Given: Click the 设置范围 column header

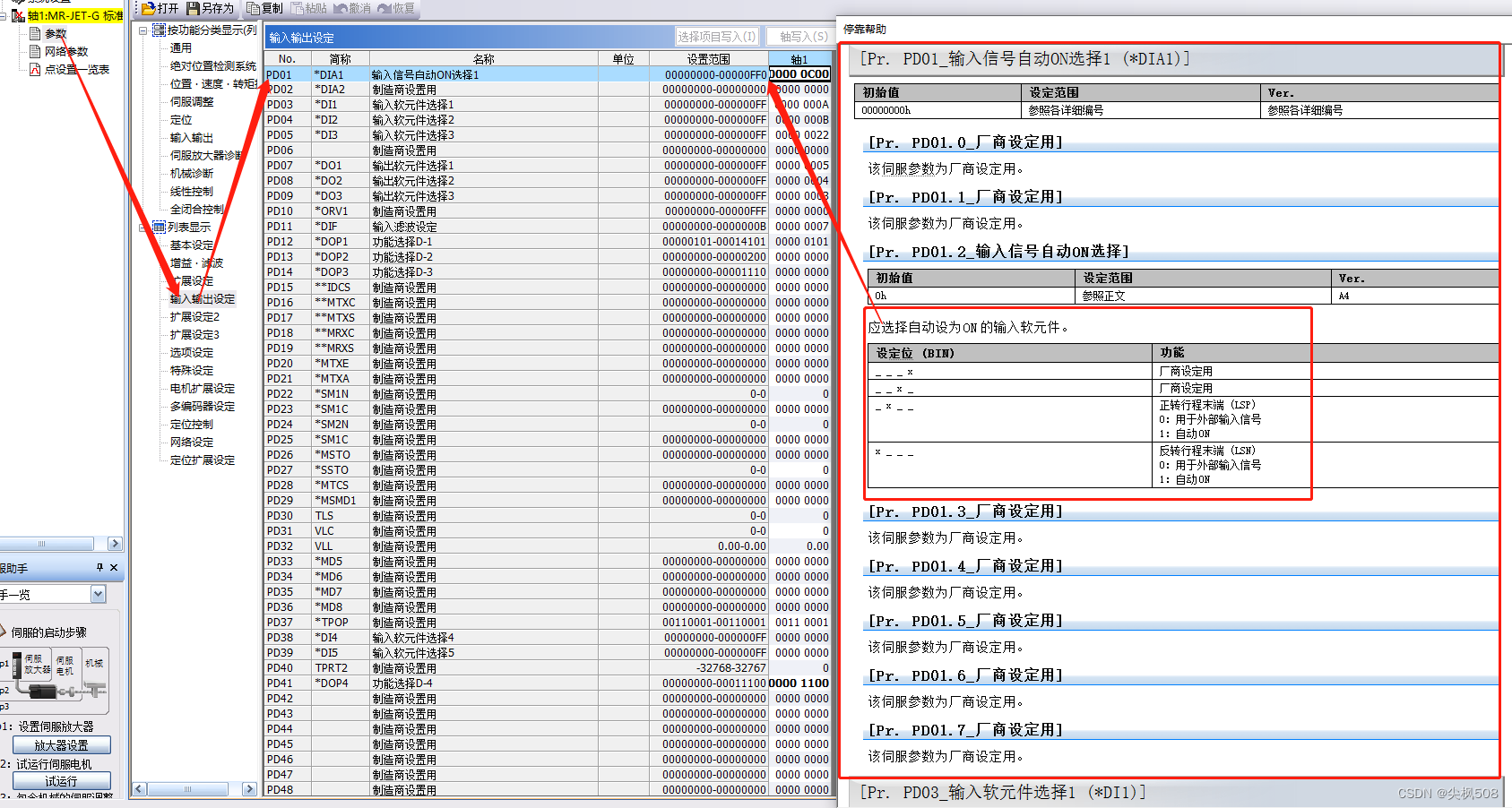Looking at the screenshot, I should pyautogui.click(x=709, y=59).
